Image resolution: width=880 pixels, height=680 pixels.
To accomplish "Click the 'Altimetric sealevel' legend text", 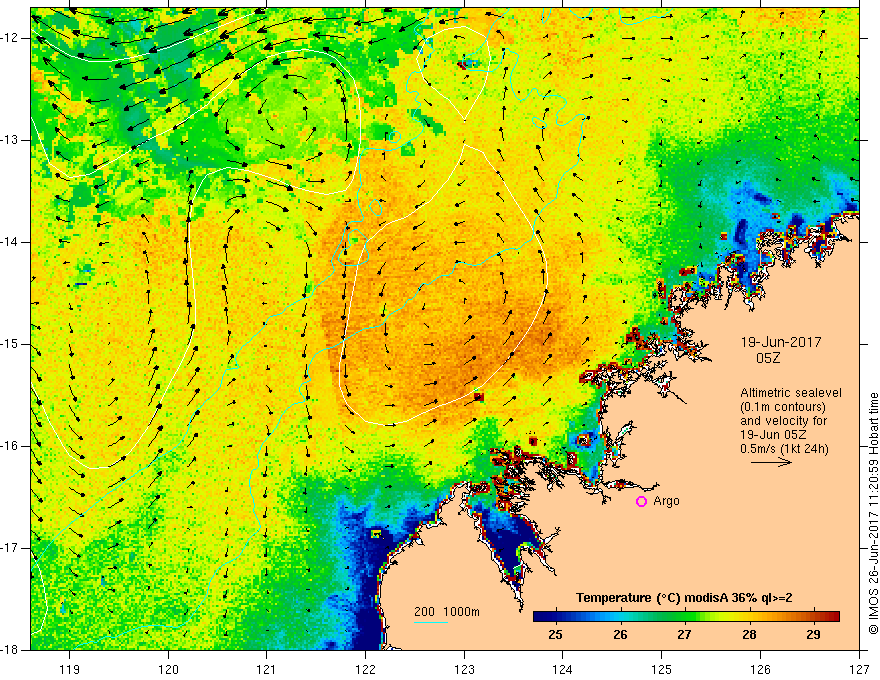I will tap(791, 393).
